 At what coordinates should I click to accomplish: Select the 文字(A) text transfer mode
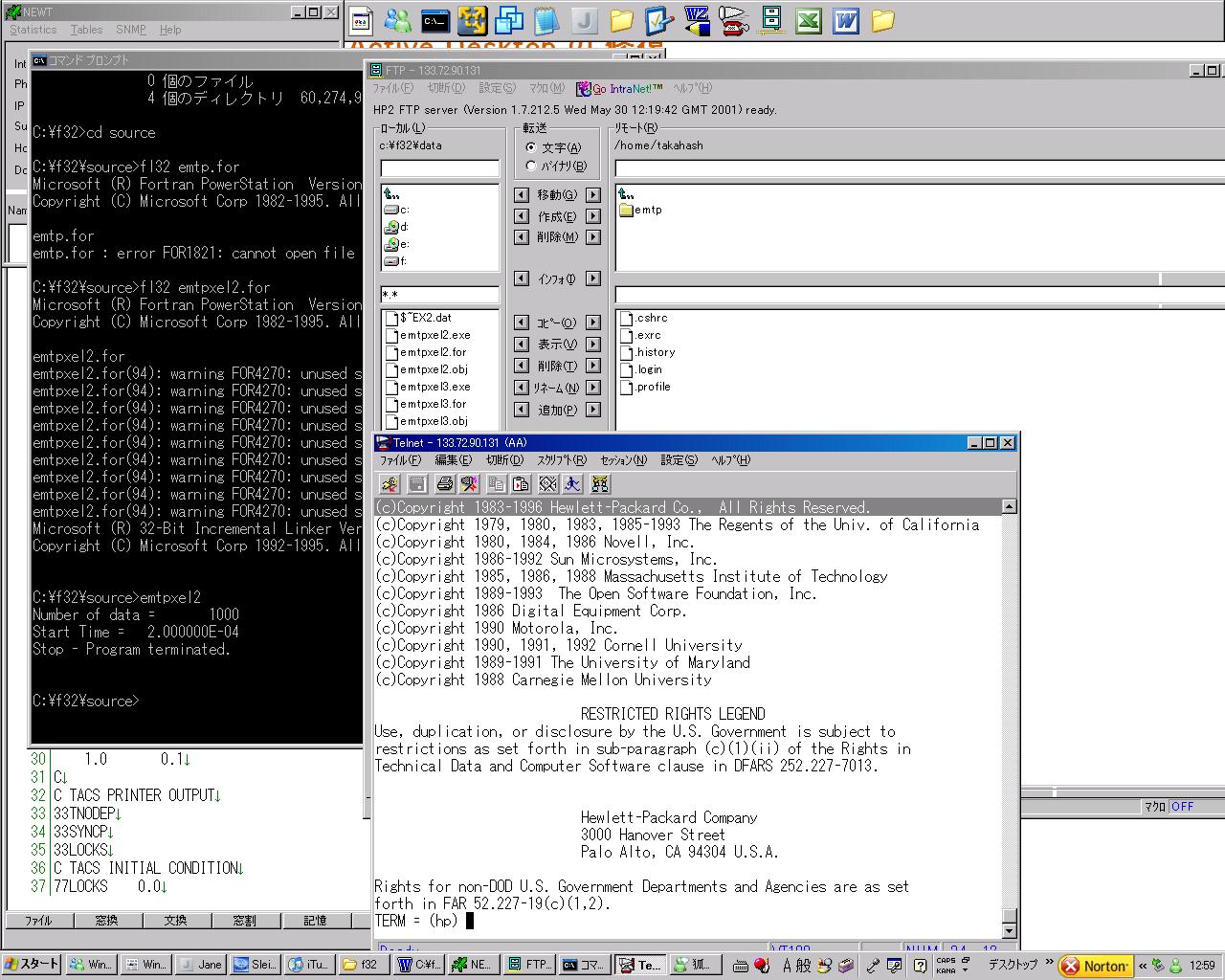point(553,147)
